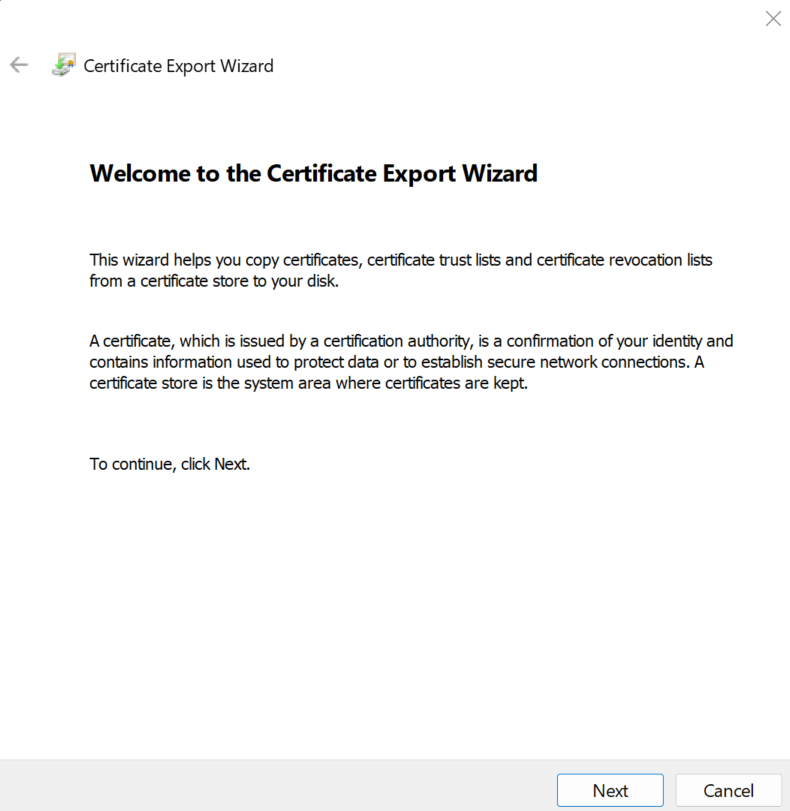Click the certificate wizard icon in the title
Image resolution: width=790 pixels, height=811 pixels.
pos(64,65)
